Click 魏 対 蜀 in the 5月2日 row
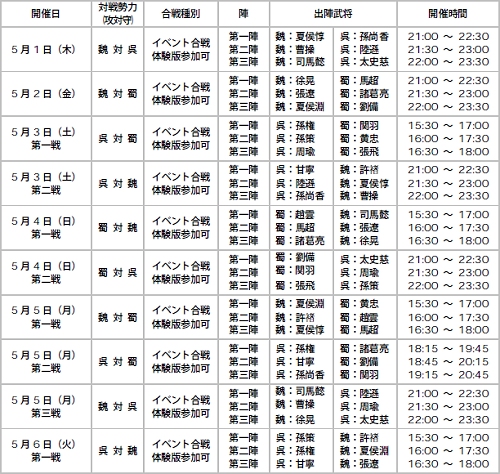Image resolution: width=500 pixels, height=474 pixels. tap(118, 94)
